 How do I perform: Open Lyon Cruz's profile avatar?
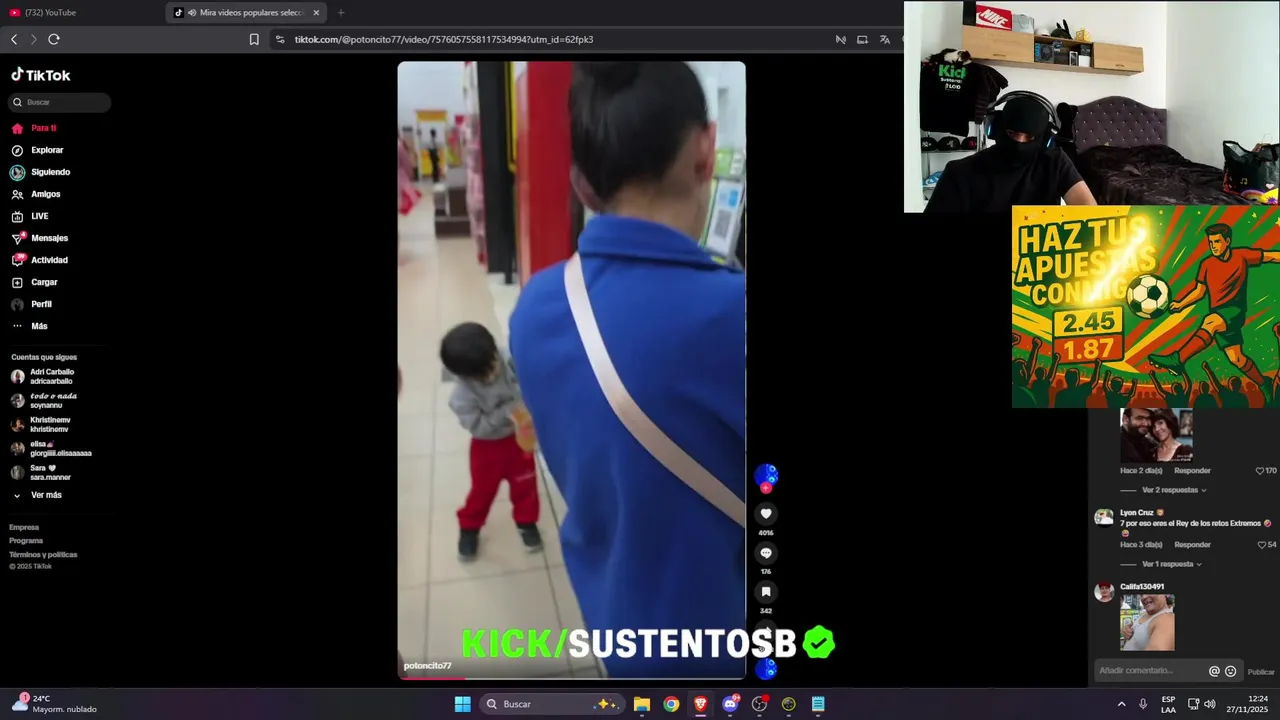coord(1104,517)
